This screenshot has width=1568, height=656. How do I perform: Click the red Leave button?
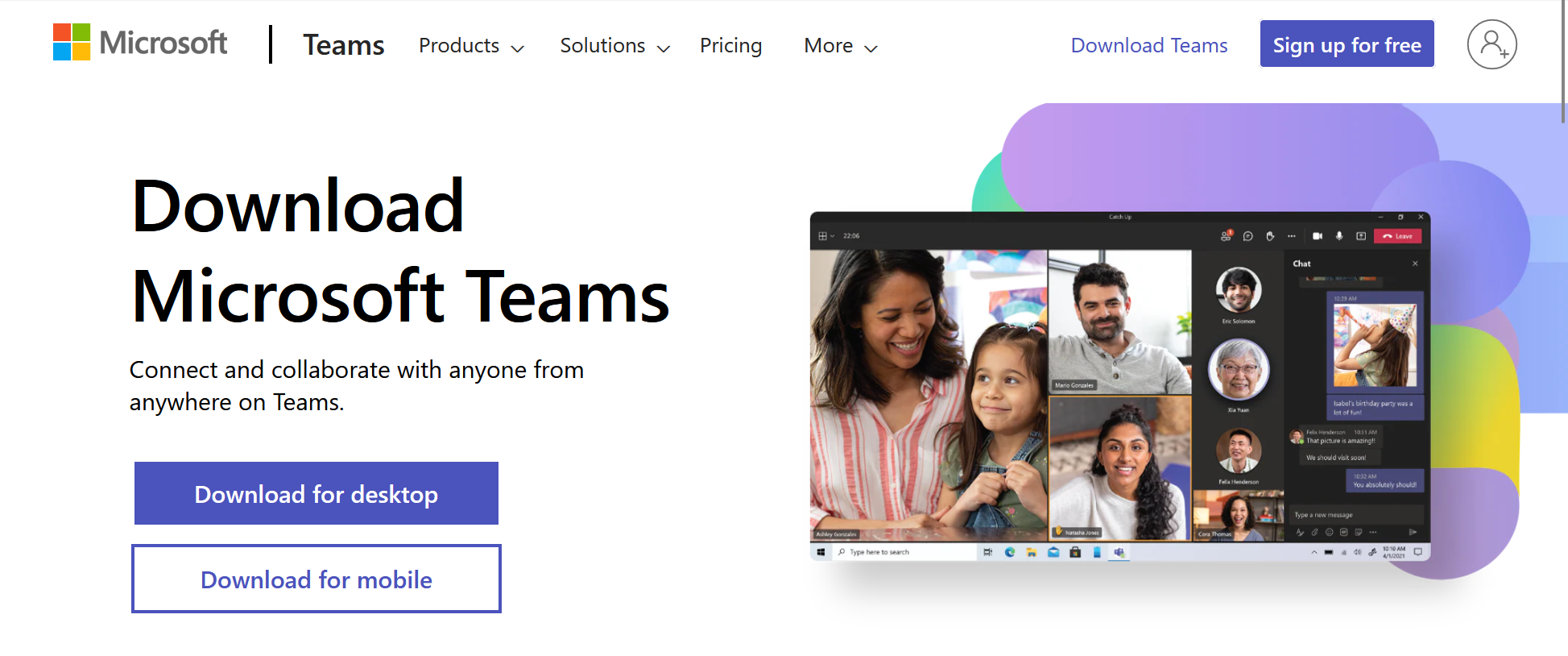tap(1398, 236)
